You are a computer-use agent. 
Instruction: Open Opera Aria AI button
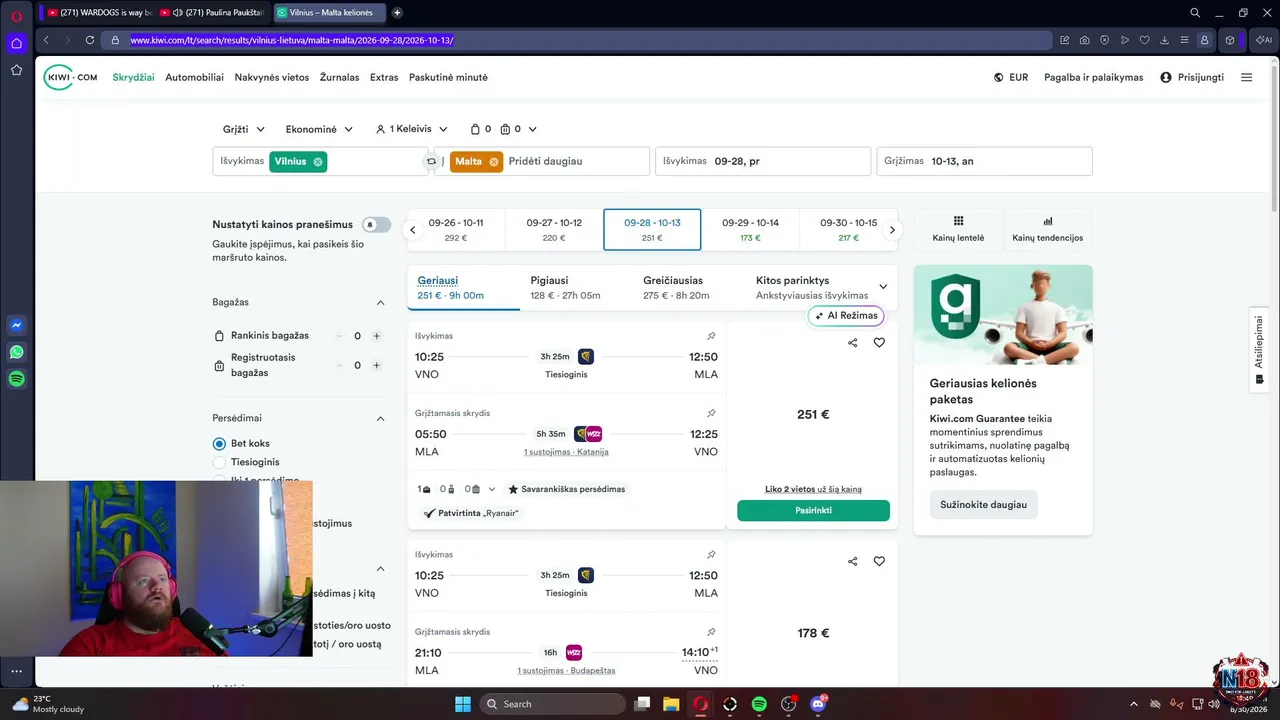(1263, 40)
